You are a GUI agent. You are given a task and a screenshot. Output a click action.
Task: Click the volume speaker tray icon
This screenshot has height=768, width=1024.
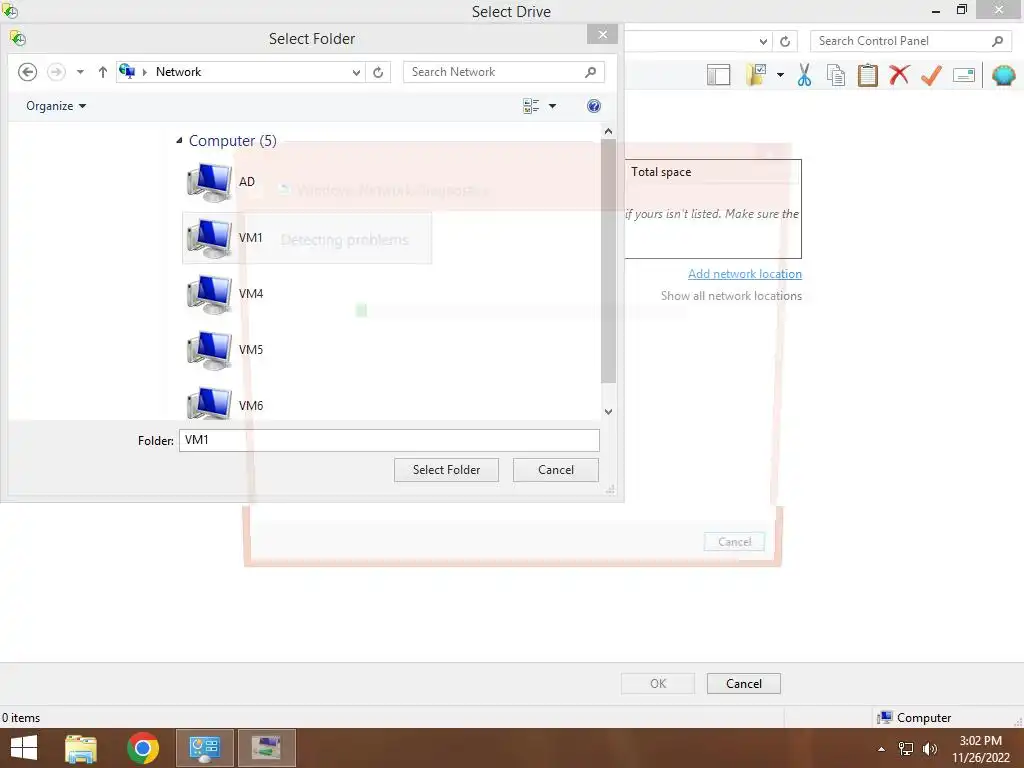click(929, 749)
